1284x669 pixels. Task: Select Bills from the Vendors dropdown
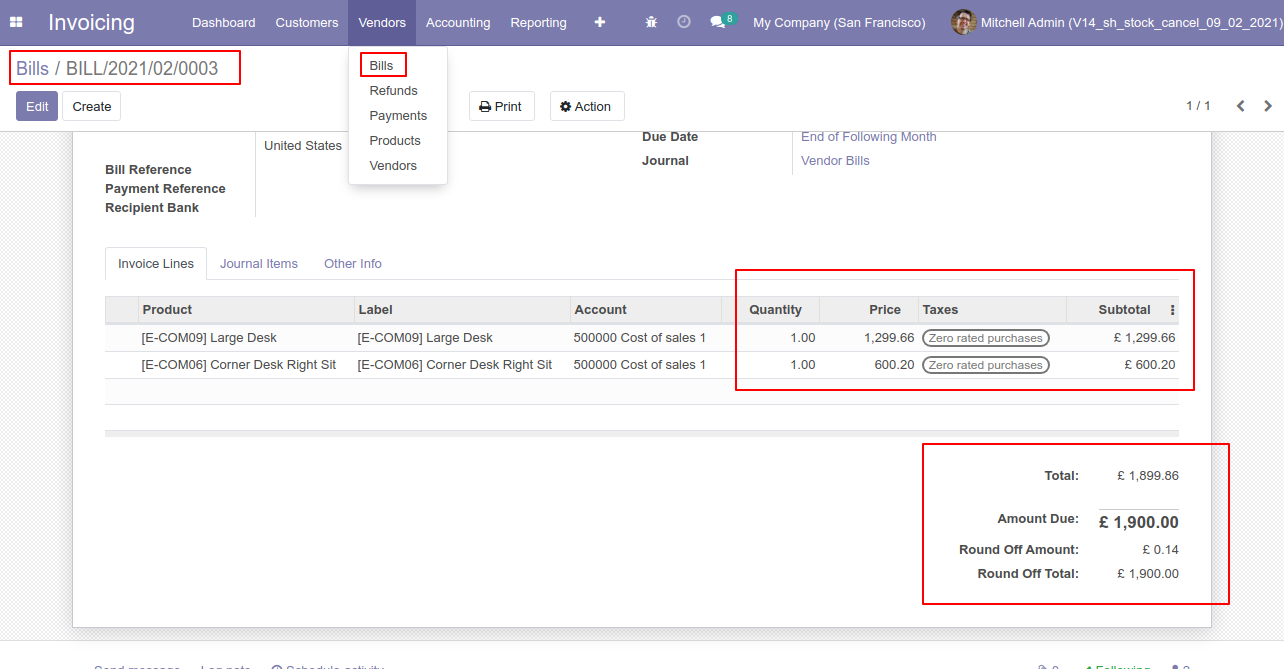pos(382,65)
